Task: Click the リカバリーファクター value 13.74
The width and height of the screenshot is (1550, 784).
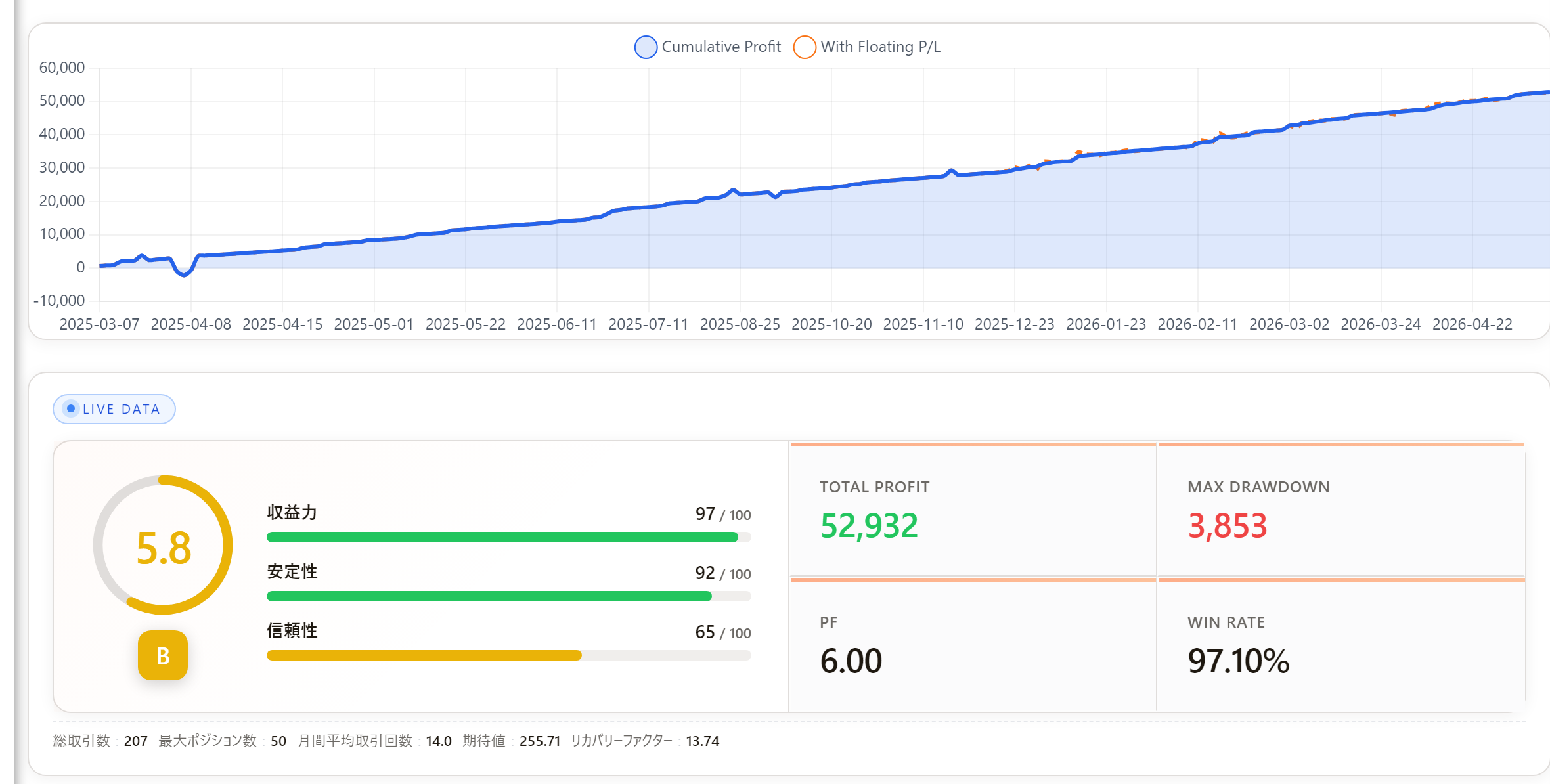Action: (703, 741)
